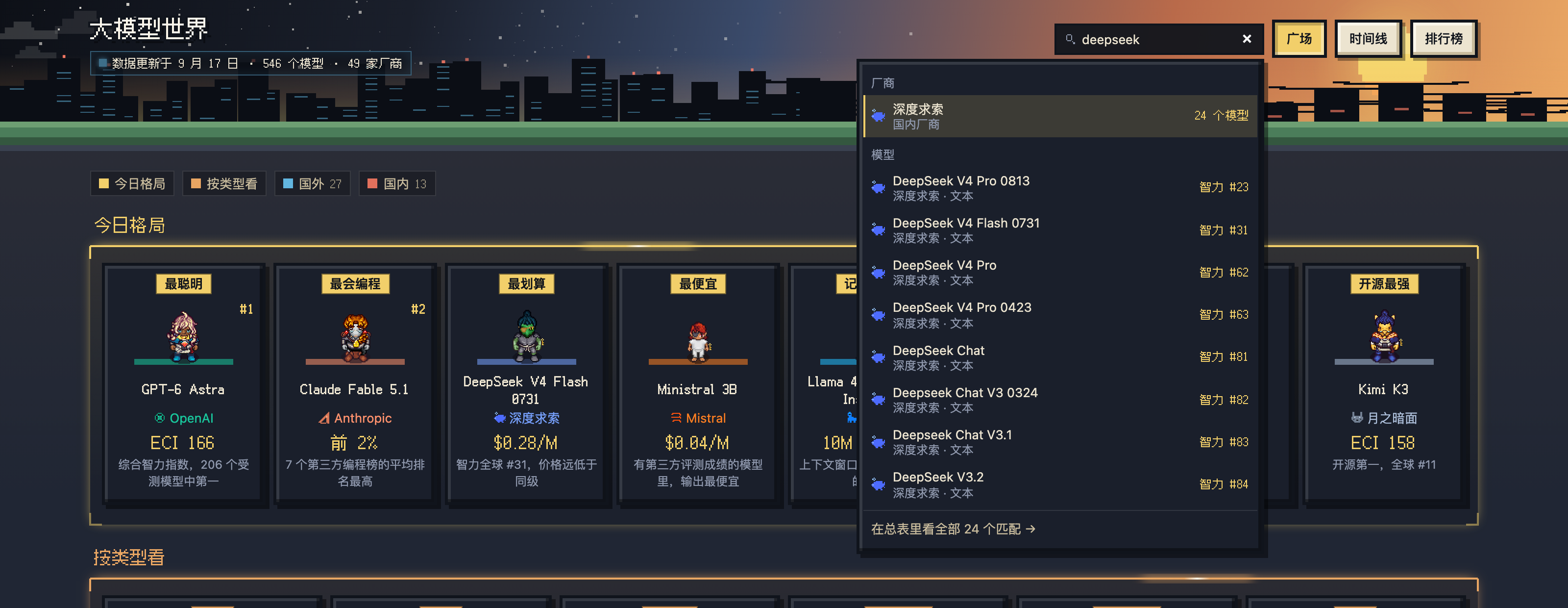
Task: Click whale icon next to DeepSeek V4 Flash 0731 result
Action: click(x=878, y=229)
